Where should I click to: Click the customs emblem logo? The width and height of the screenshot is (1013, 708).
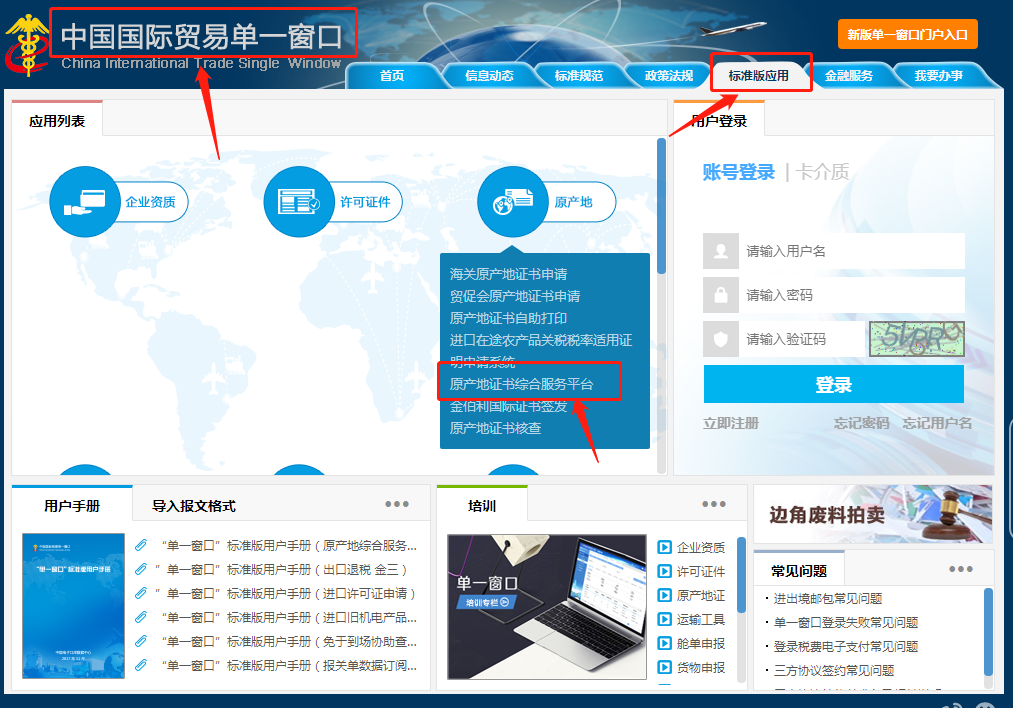27,45
